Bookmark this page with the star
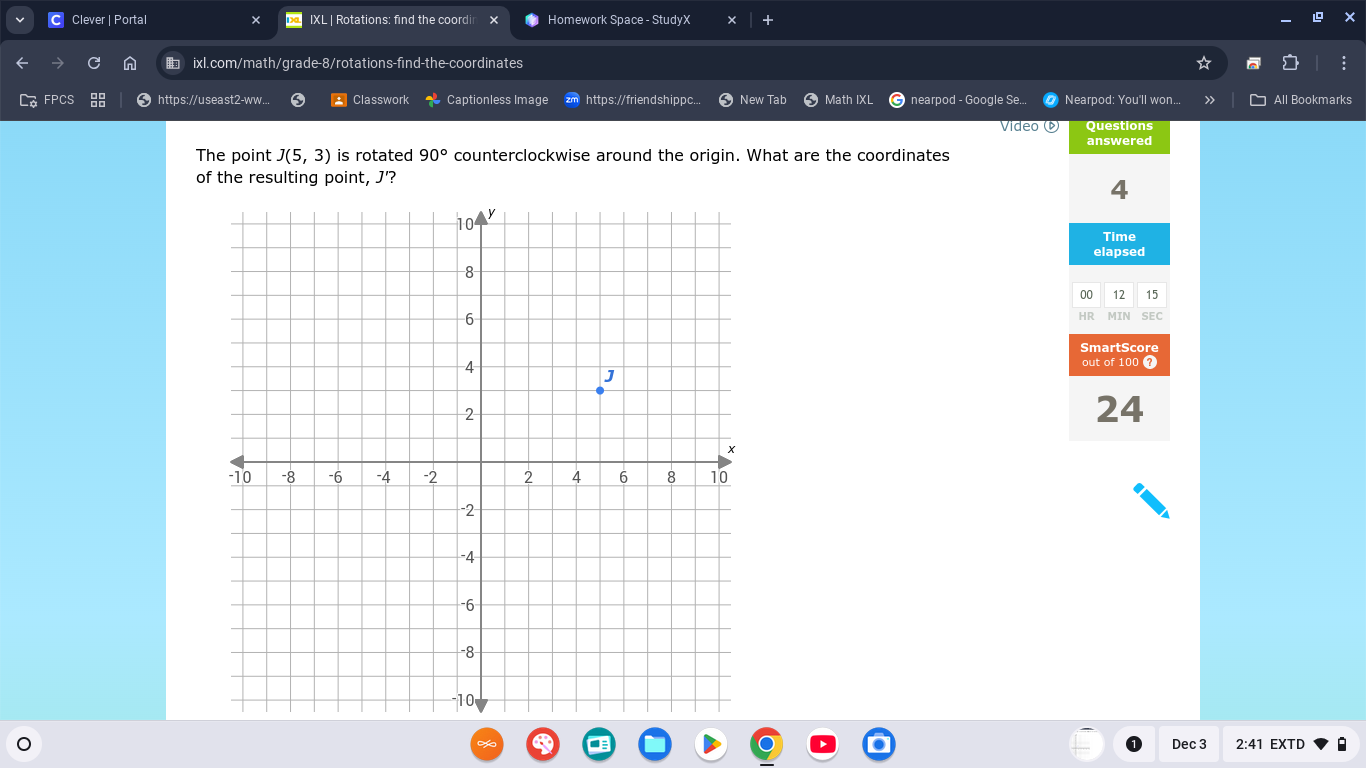 point(1204,63)
